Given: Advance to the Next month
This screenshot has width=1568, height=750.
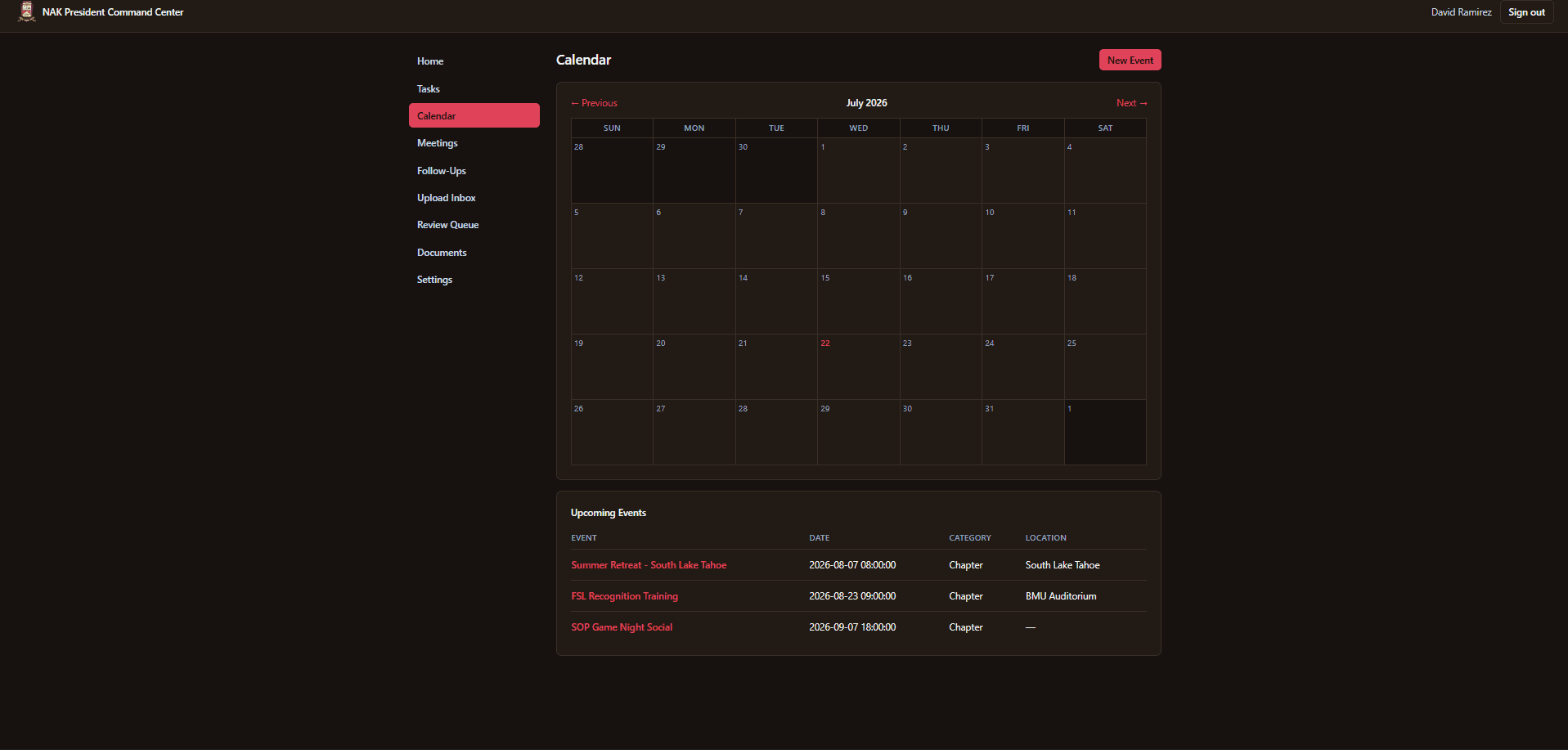Looking at the screenshot, I should tap(1131, 103).
